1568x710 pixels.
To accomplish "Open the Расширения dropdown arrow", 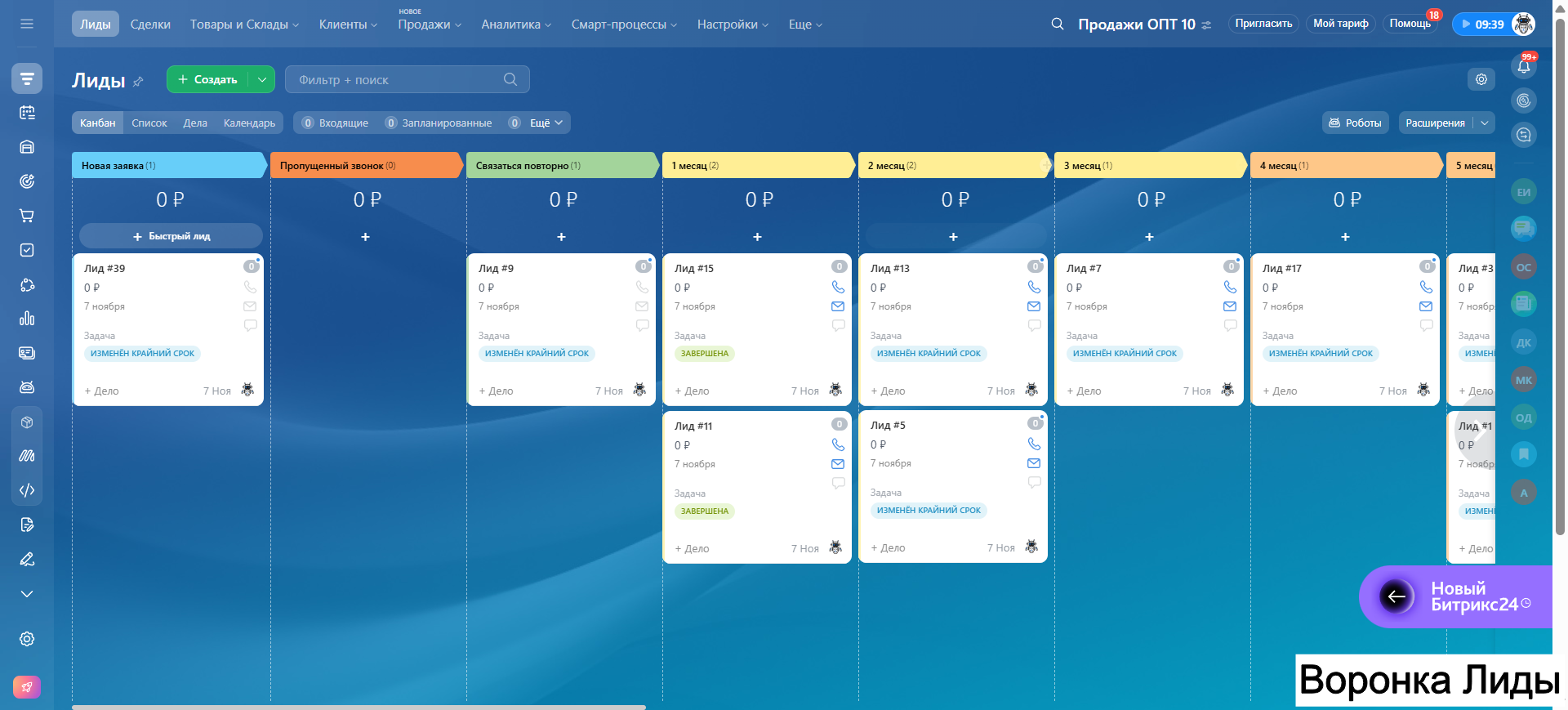I will (x=1485, y=123).
